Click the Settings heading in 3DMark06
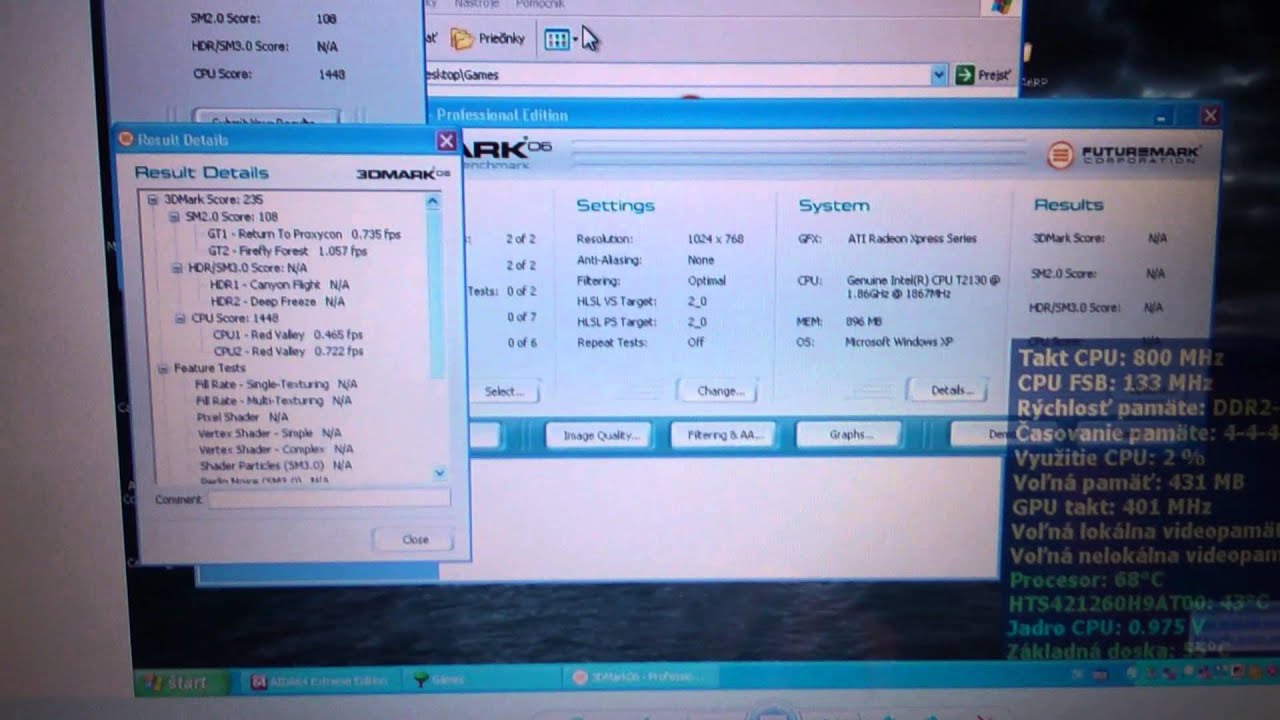The height and width of the screenshot is (720, 1280). pos(615,205)
